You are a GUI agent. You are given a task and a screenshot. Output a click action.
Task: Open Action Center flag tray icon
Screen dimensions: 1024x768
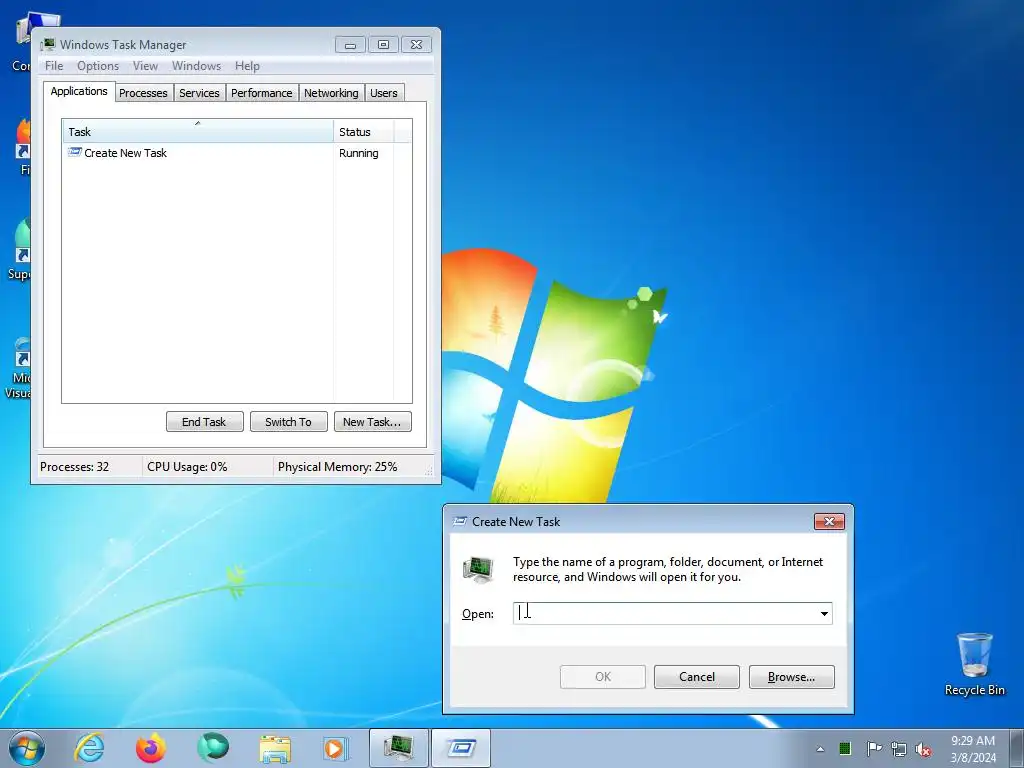pos(873,748)
